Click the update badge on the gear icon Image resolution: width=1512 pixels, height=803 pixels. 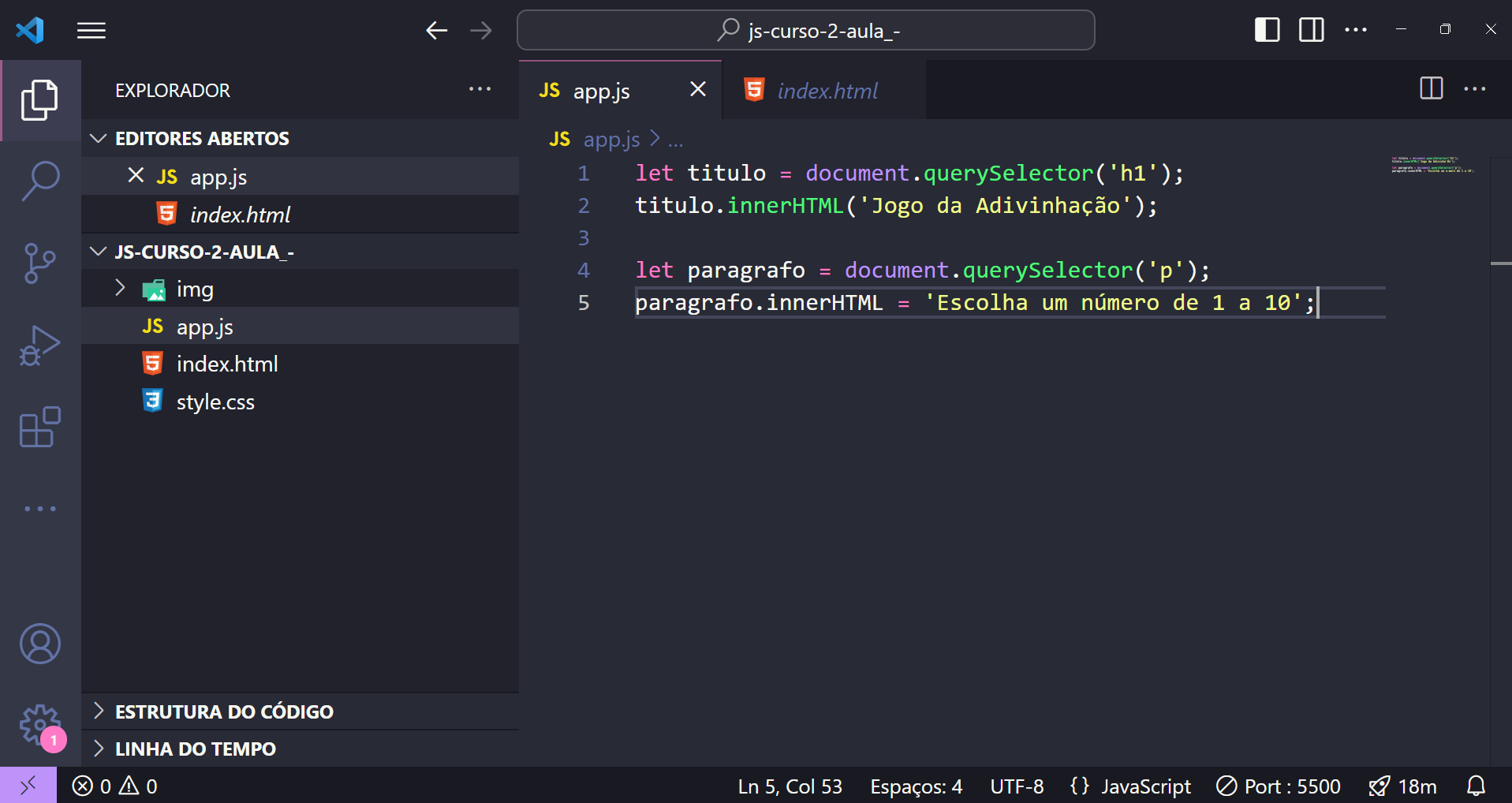[x=54, y=740]
